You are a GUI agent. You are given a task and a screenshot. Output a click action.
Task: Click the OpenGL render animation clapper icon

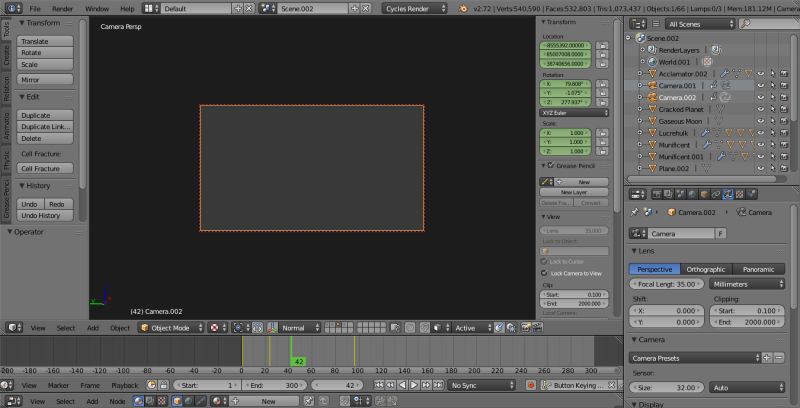[537, 327]
